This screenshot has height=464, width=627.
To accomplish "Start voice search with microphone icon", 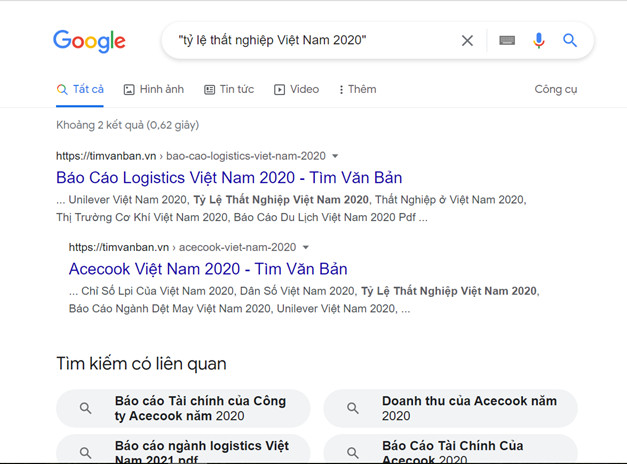I will [x=539, y=40].
